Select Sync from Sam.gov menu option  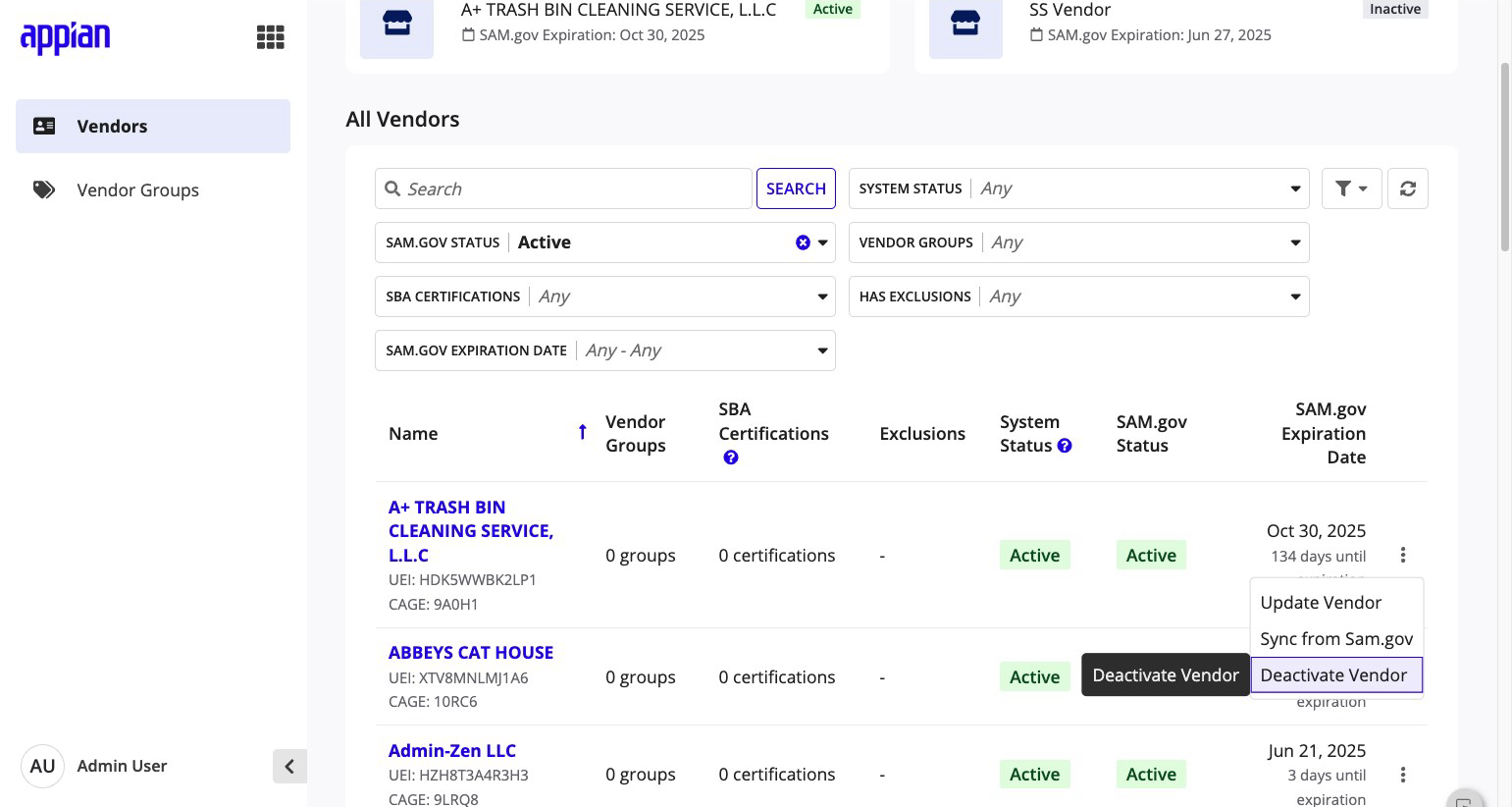pos(1336,639)
